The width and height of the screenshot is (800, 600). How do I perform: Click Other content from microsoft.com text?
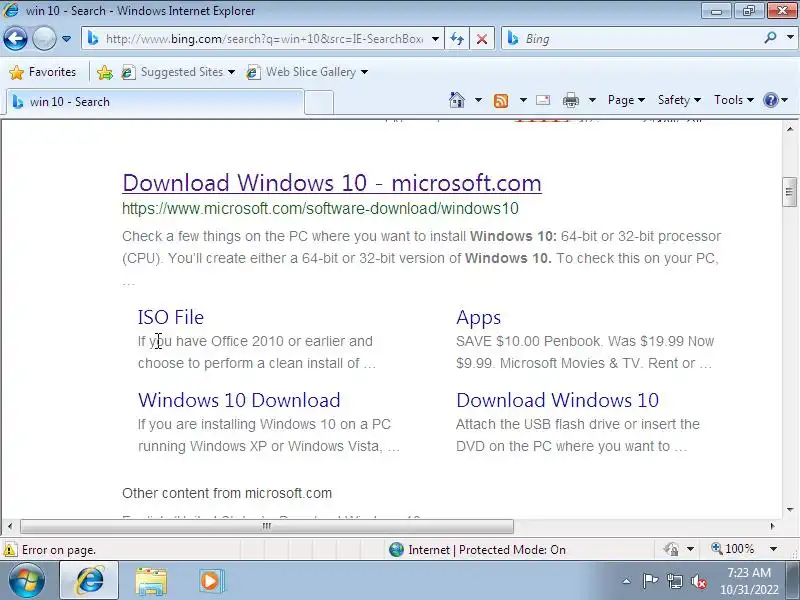227,493
